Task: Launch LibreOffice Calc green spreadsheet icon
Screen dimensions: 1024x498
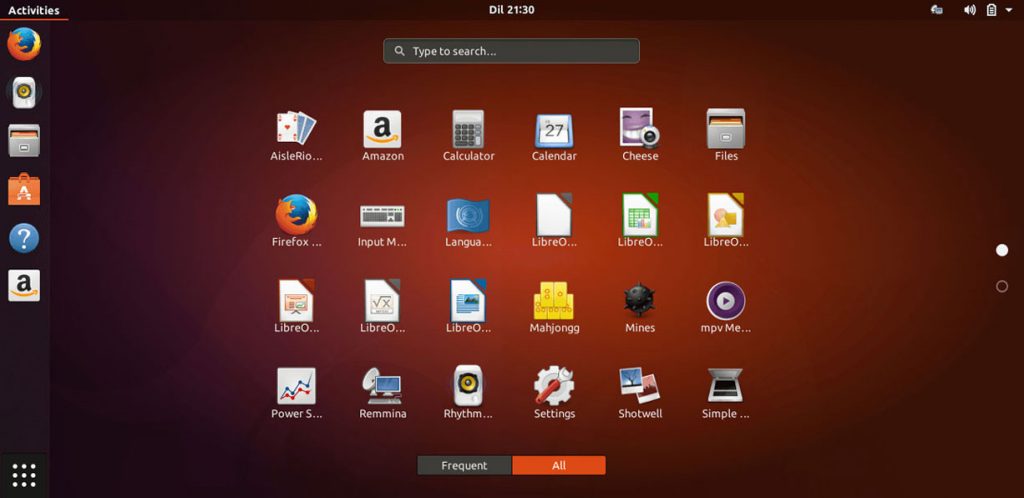Action: point(640,214)
